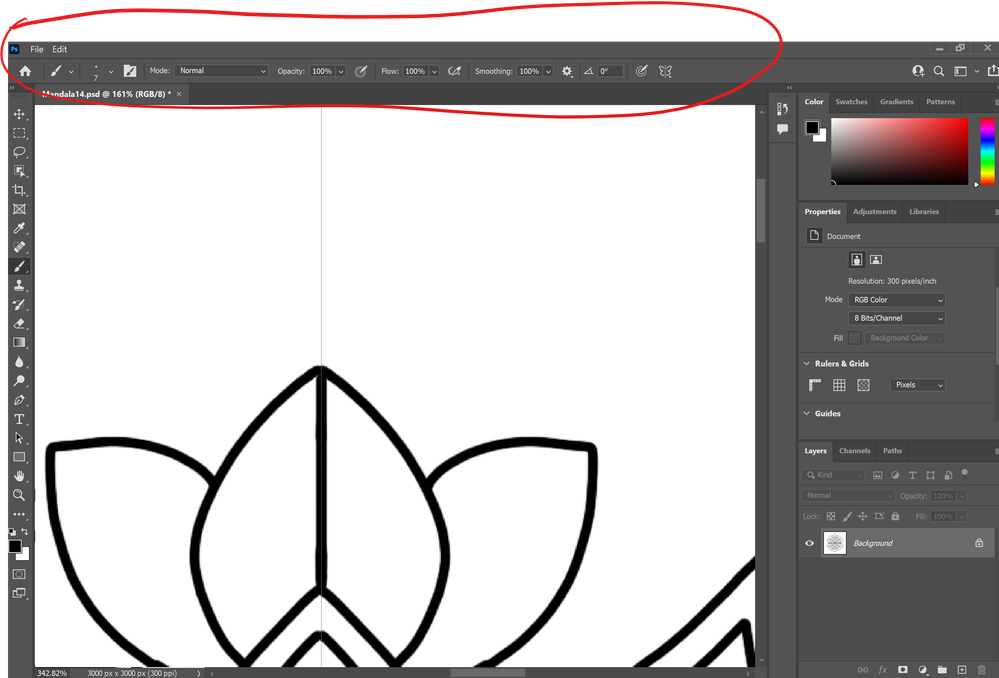Open the Pixels units dropdown
This screenshot has height=678, width=999.
click(x=917, y=384)
